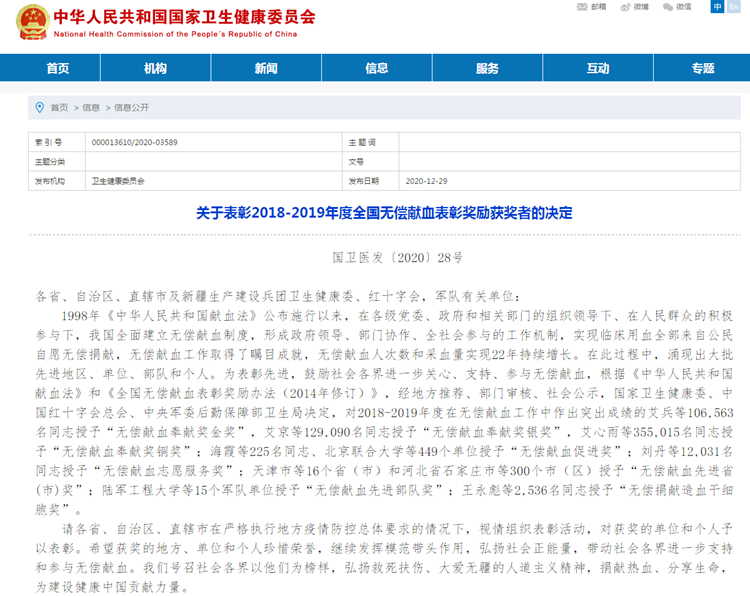
Task: Click the publish date 2020-12-29
Action: tap(427, 181)
